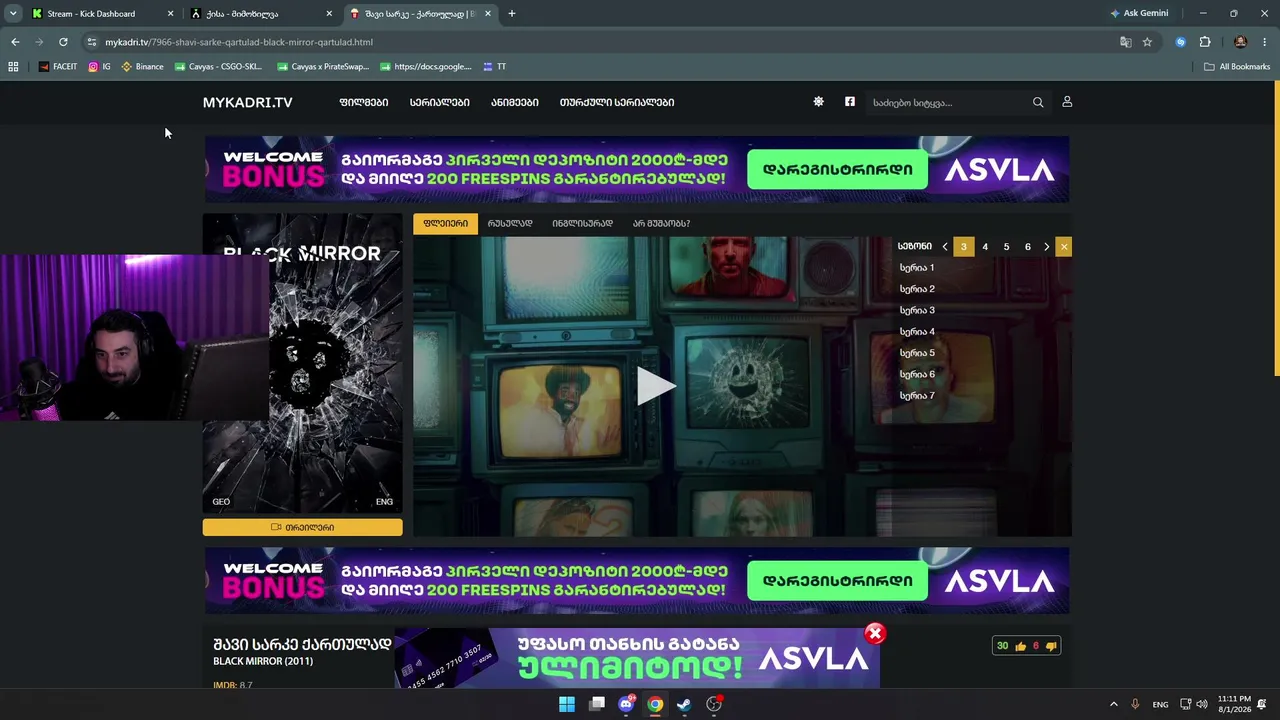Click the დარეგისტრირდი button in top banner

point(837,170)
